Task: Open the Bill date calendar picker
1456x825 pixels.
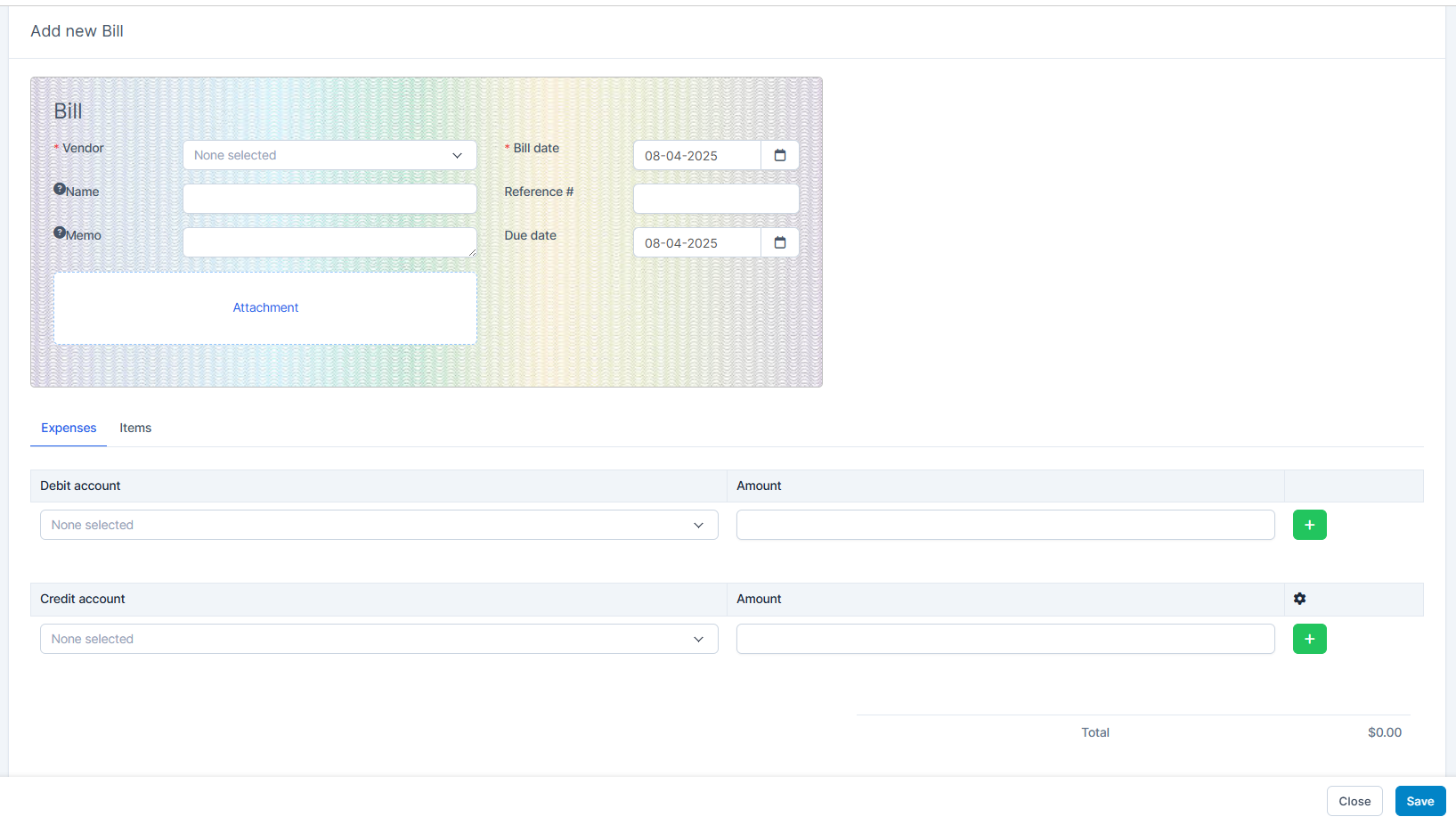Action: tap(779, 155)
